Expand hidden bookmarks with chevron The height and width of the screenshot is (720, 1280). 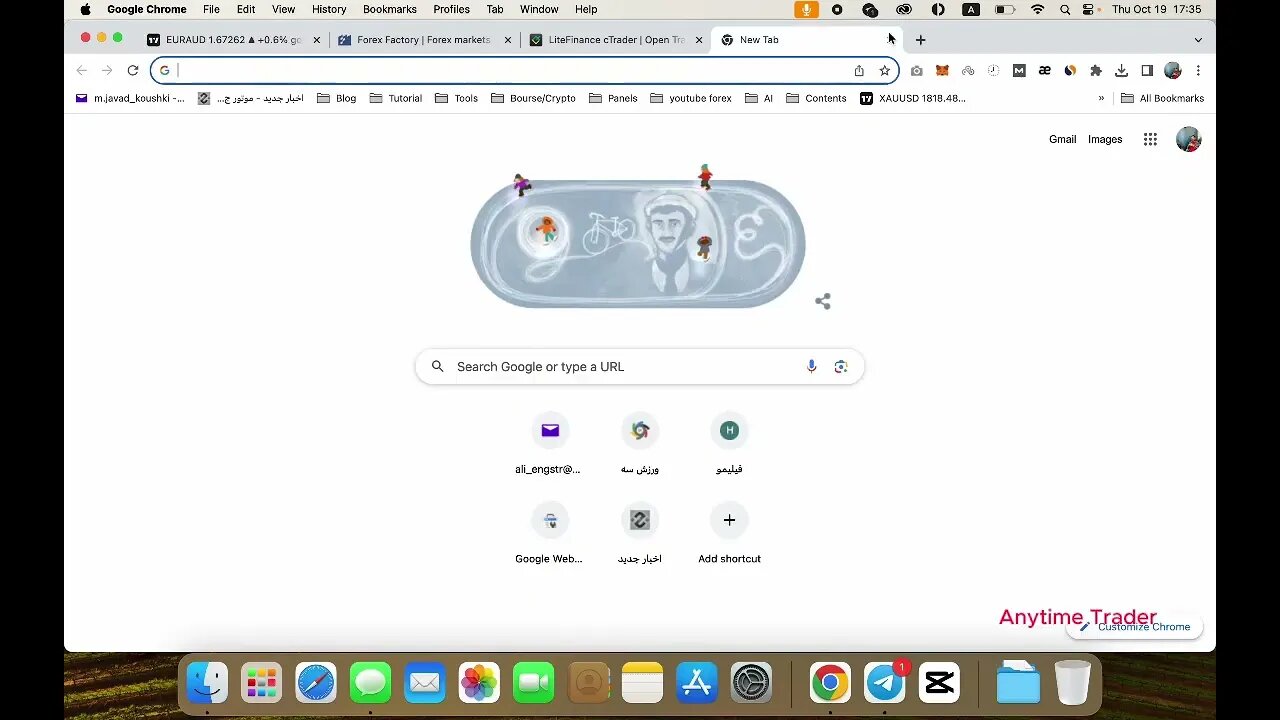(x=1101, y=99)
